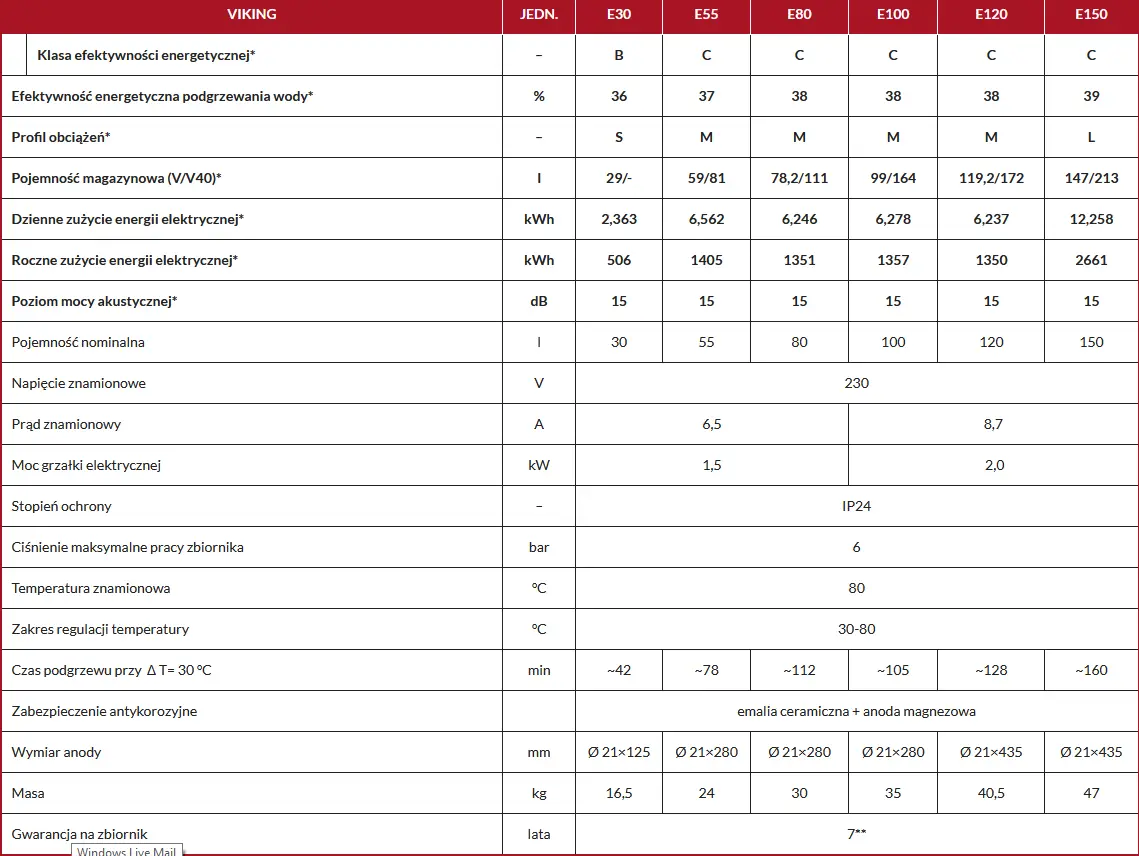This screenshot has width=1139, height=856.
Task: Select the E55 column header
Action: pos(706,15)
